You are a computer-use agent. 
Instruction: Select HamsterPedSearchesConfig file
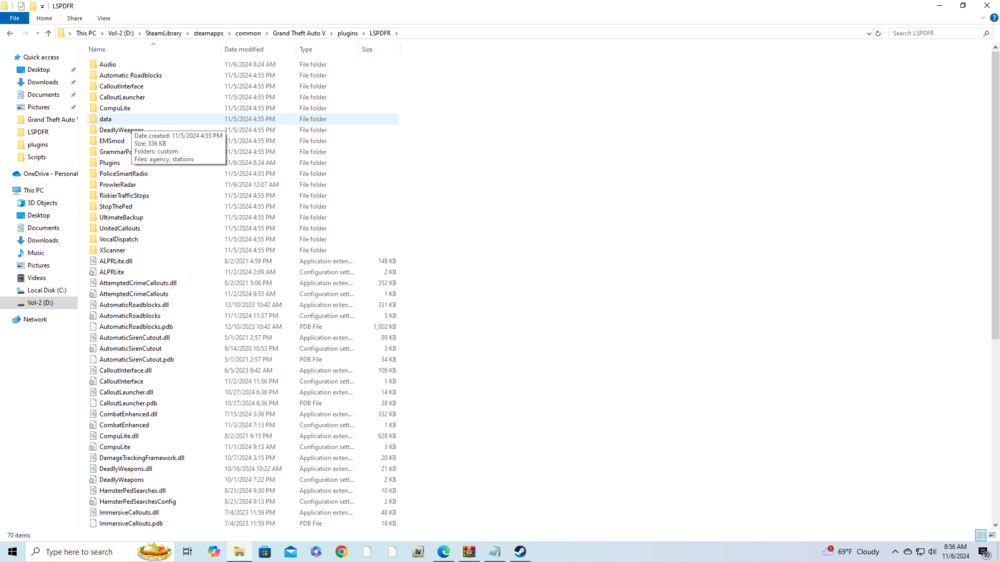(137, 501)
